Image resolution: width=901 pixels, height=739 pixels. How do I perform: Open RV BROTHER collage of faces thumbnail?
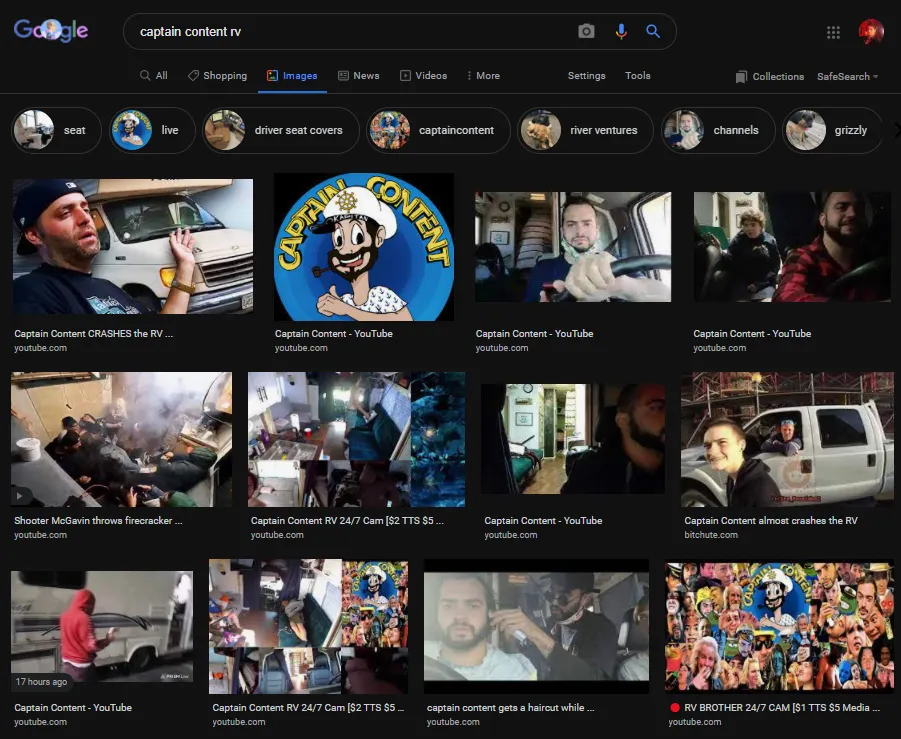pos(779,626)
